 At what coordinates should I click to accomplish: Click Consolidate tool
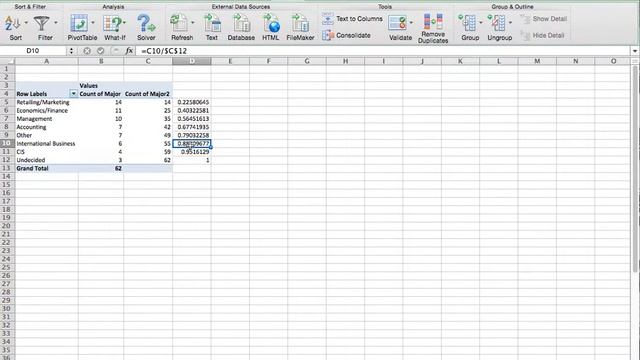coord(346,36)
